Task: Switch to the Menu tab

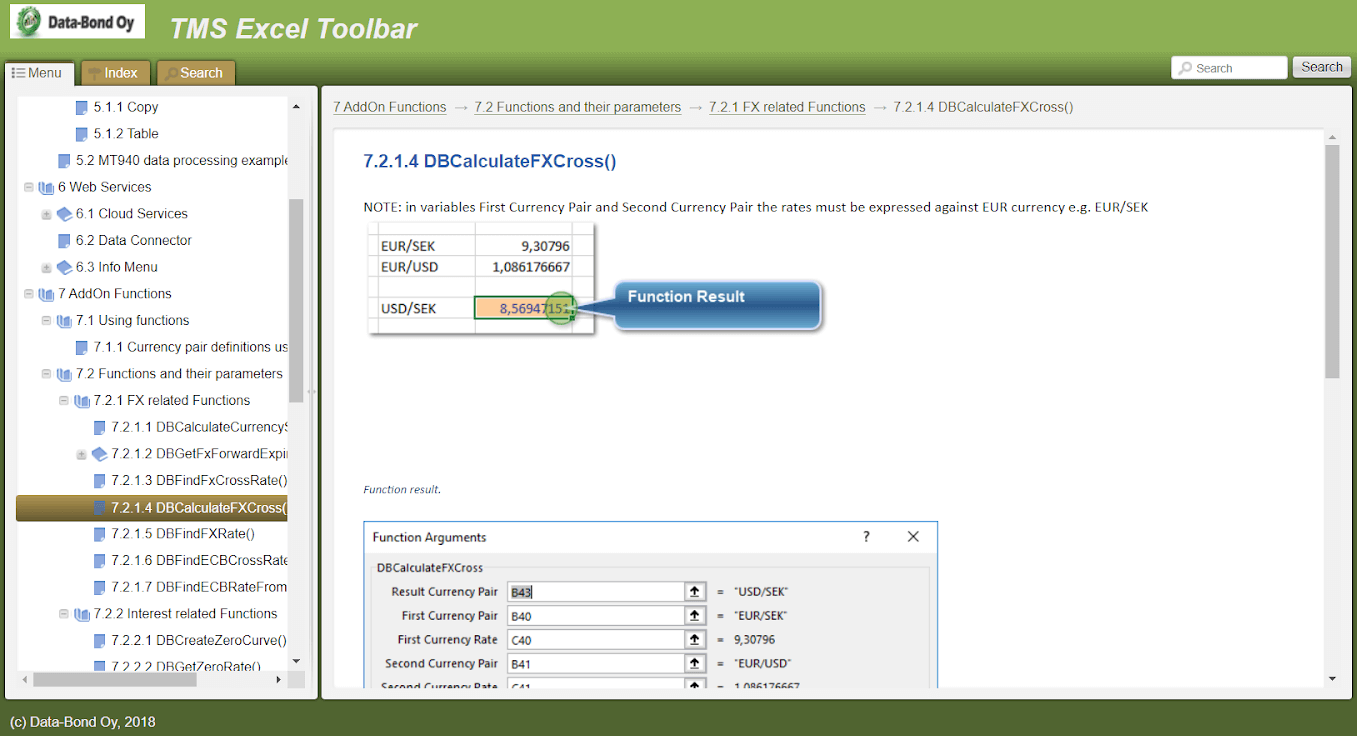Action: click(x=38, y=73)
